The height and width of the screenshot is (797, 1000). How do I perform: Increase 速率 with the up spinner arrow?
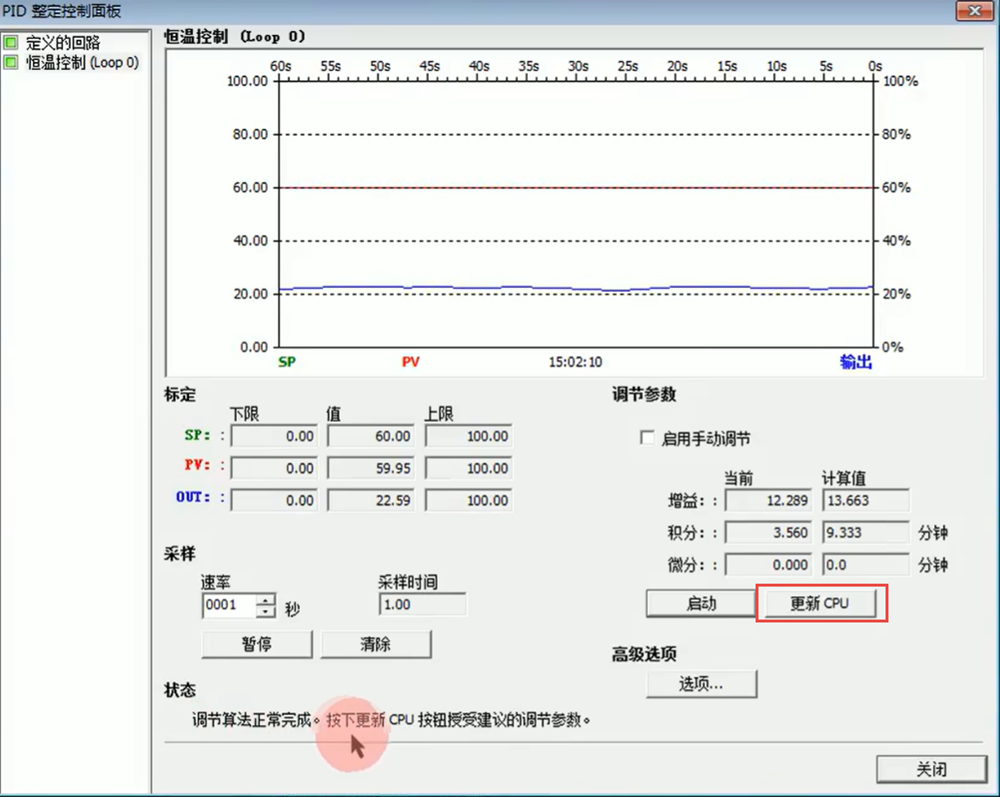point(265,600)
